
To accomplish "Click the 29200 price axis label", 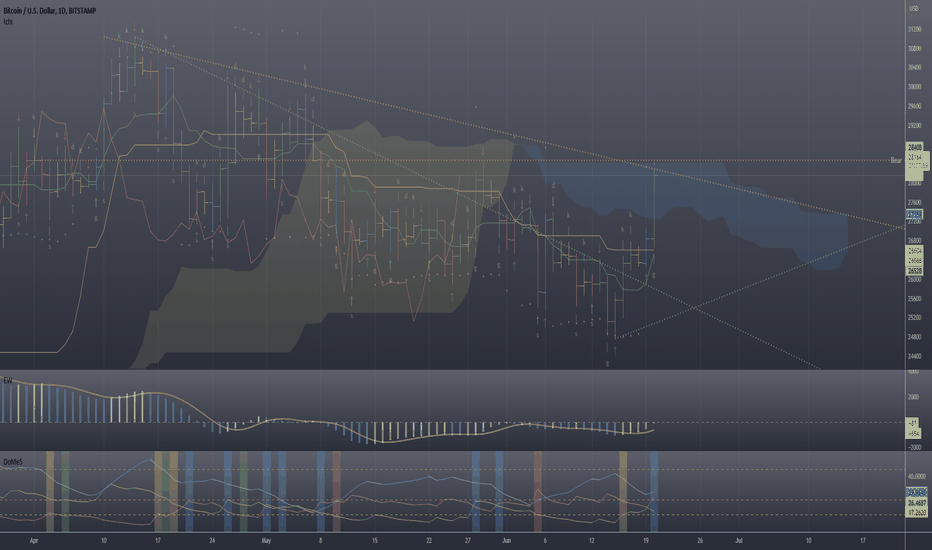I will (x=915, y=126).
